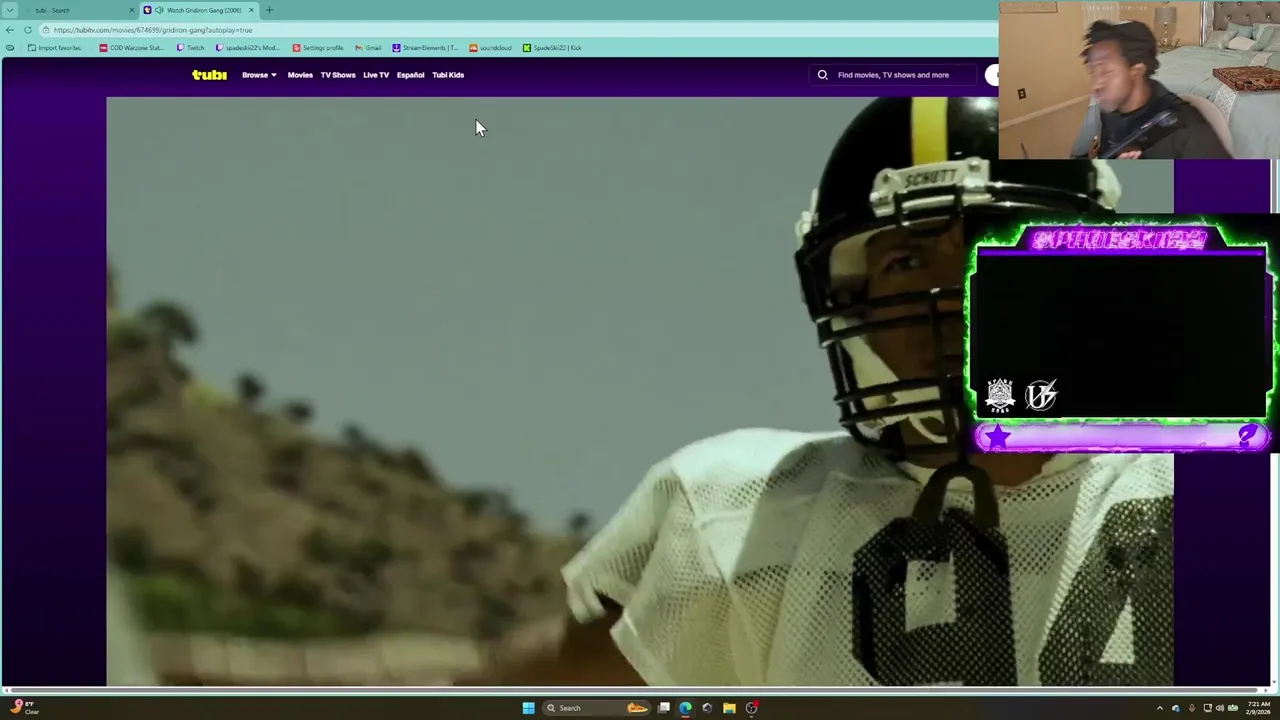Open the Settings profile bookmark
The width and height of the screenshot is (1280, 720).
[318, 48]
